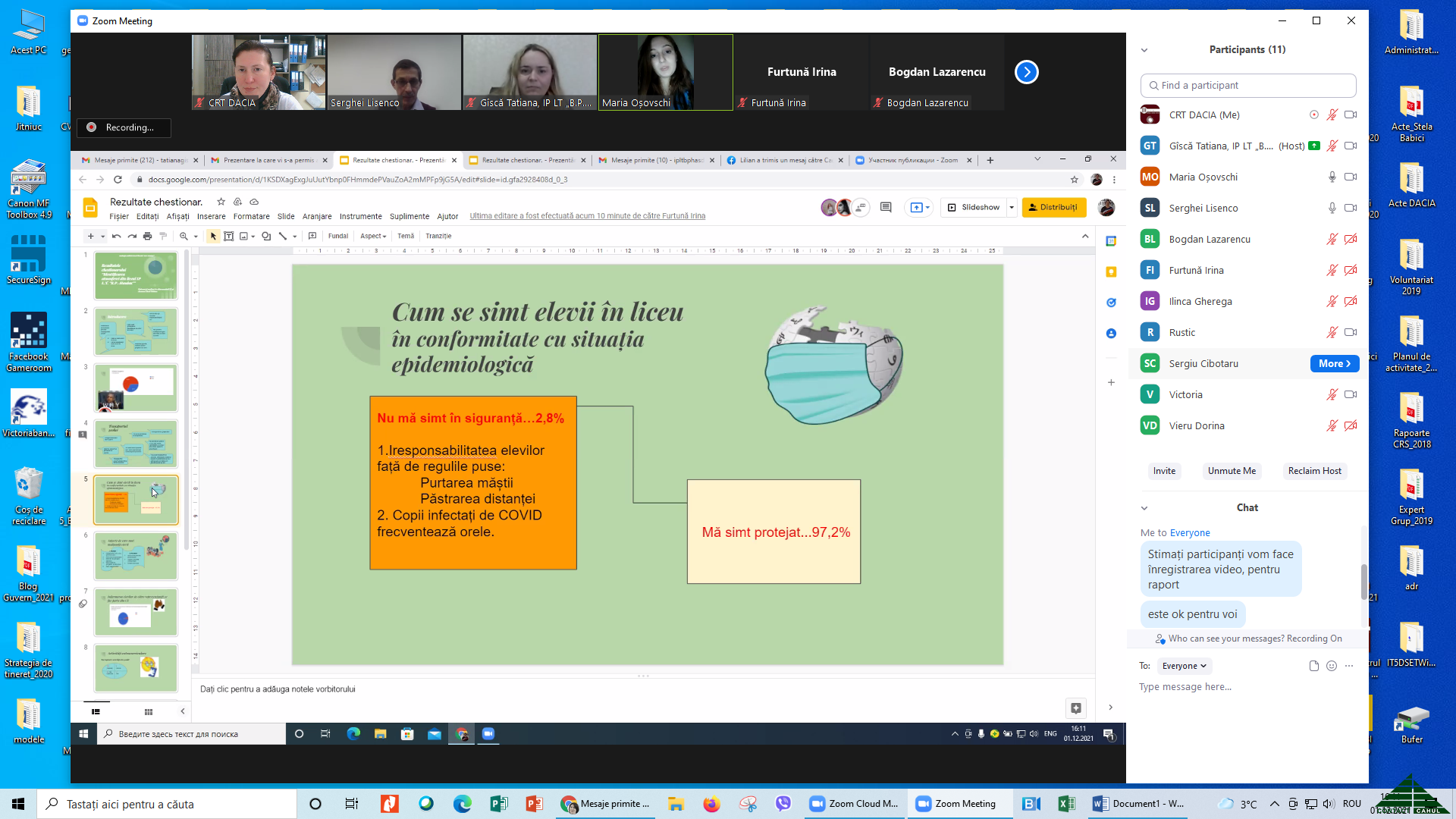Click emoji icon in chat input

(x=1332, y=666)
